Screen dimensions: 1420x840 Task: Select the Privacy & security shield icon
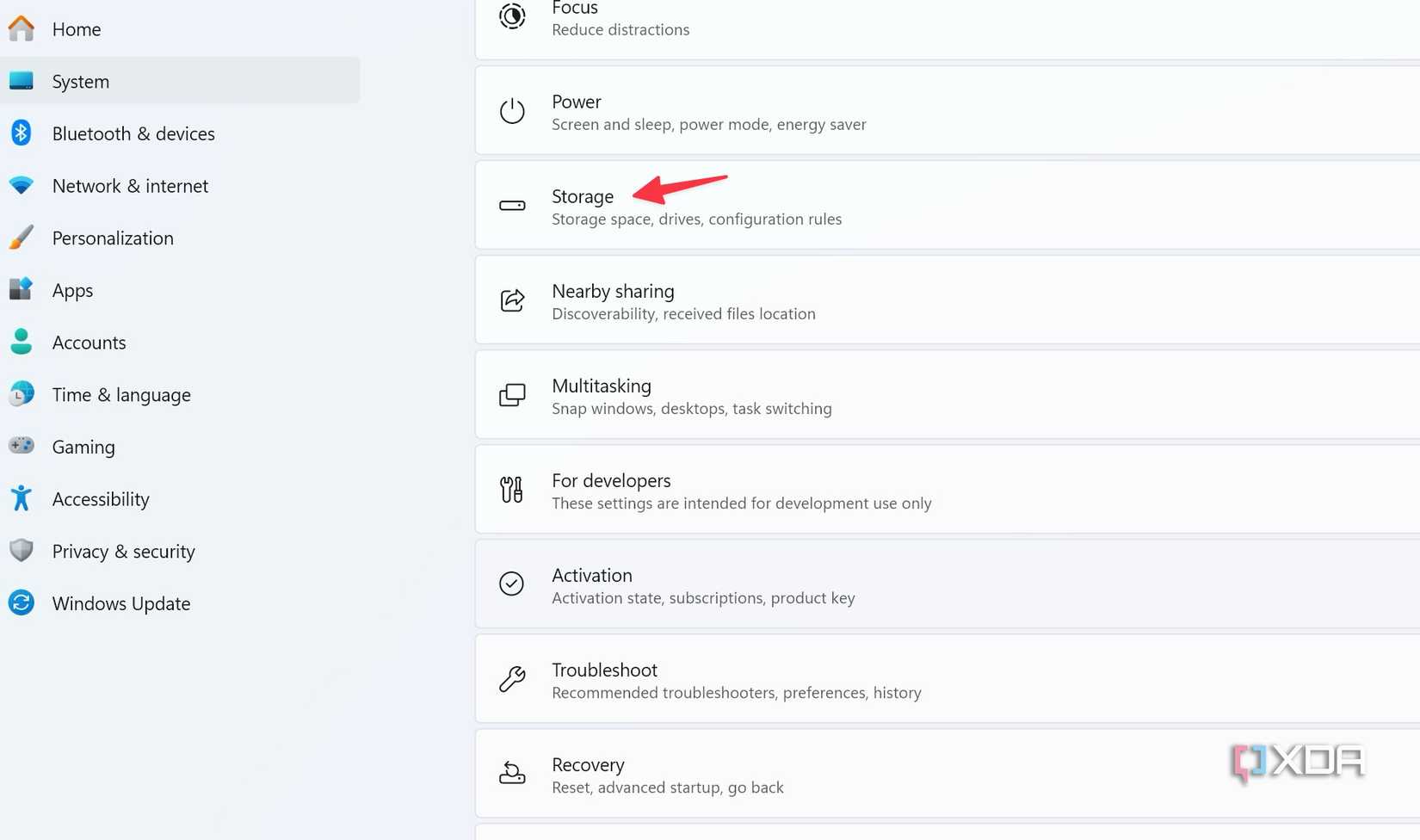click(x=21, y=551)
